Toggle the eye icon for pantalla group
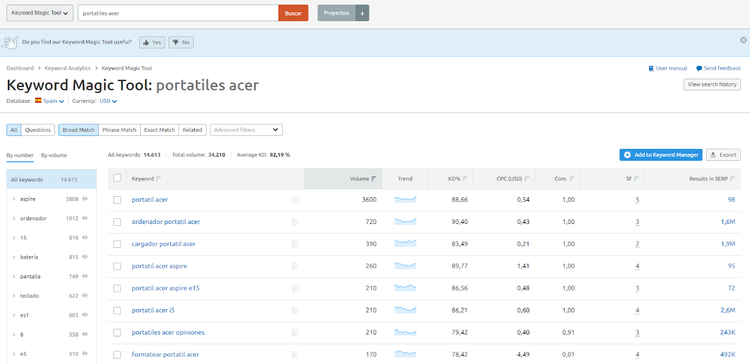The width and height of the screenshot is (750, 364). click(85, 276)
